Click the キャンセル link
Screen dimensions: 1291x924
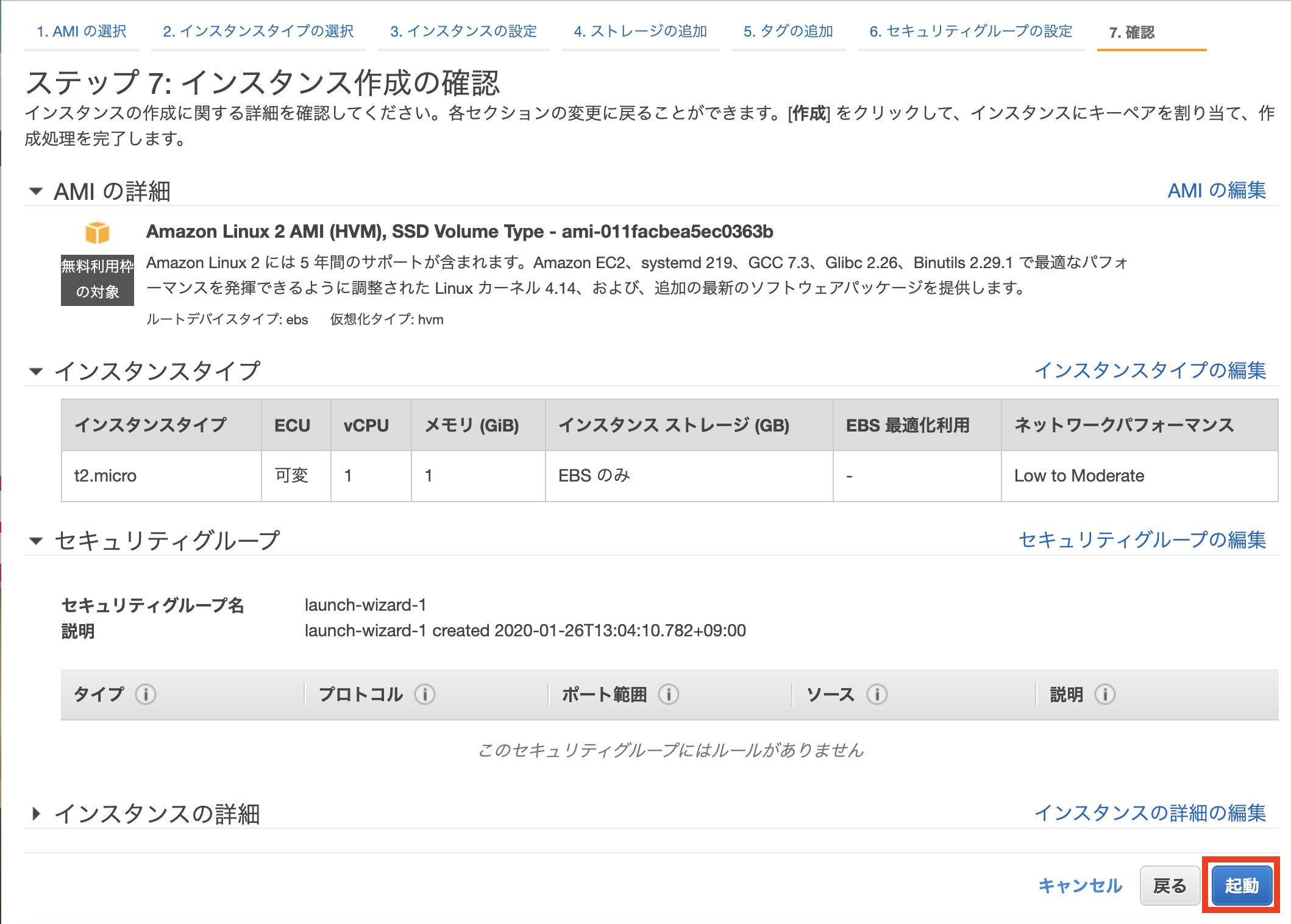1081,886
